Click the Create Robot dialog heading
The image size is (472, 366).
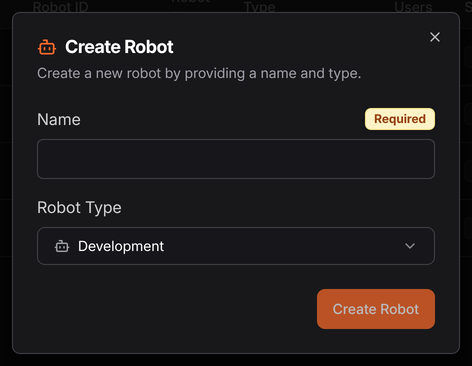pos(119,47)
